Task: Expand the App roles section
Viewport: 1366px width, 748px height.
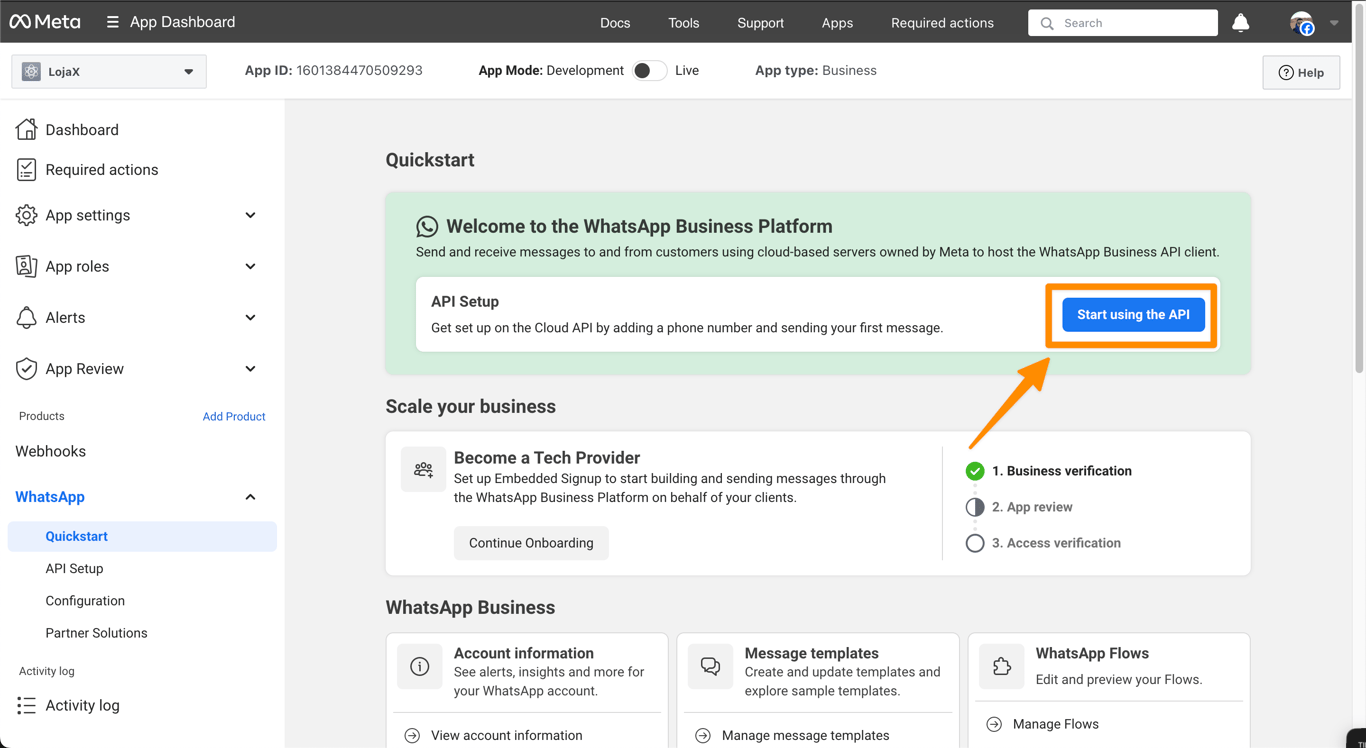Action: click(250, 266)
